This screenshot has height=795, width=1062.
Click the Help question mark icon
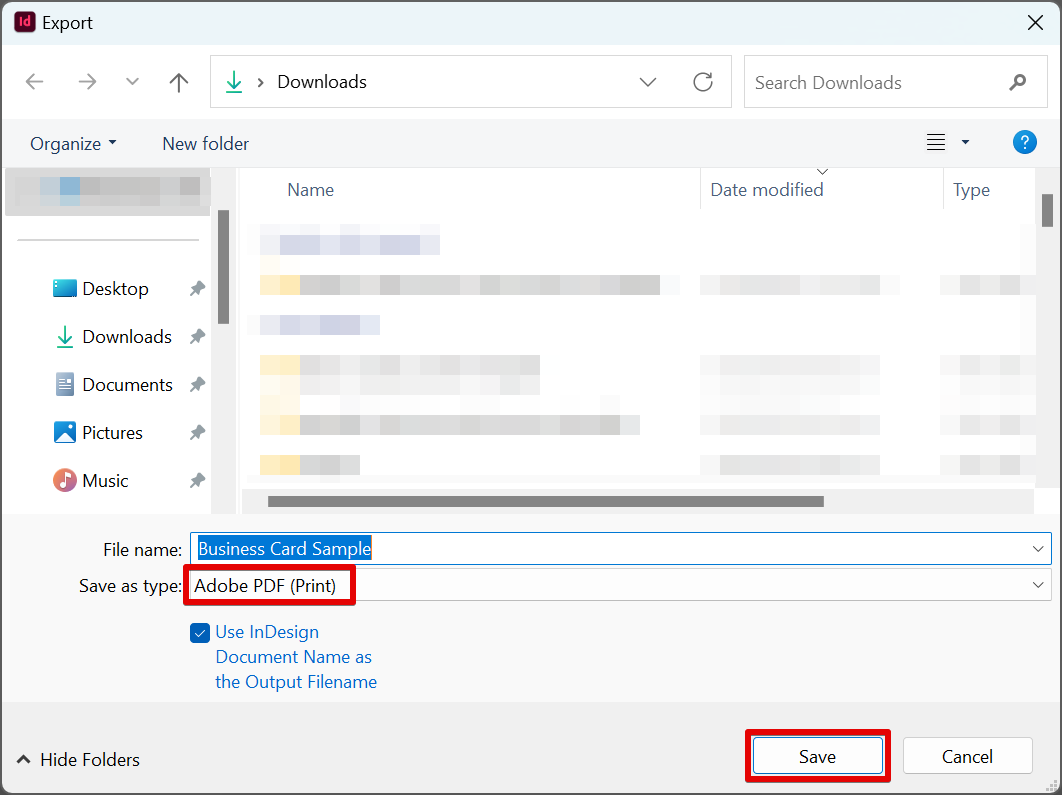tap(1024, 142)
